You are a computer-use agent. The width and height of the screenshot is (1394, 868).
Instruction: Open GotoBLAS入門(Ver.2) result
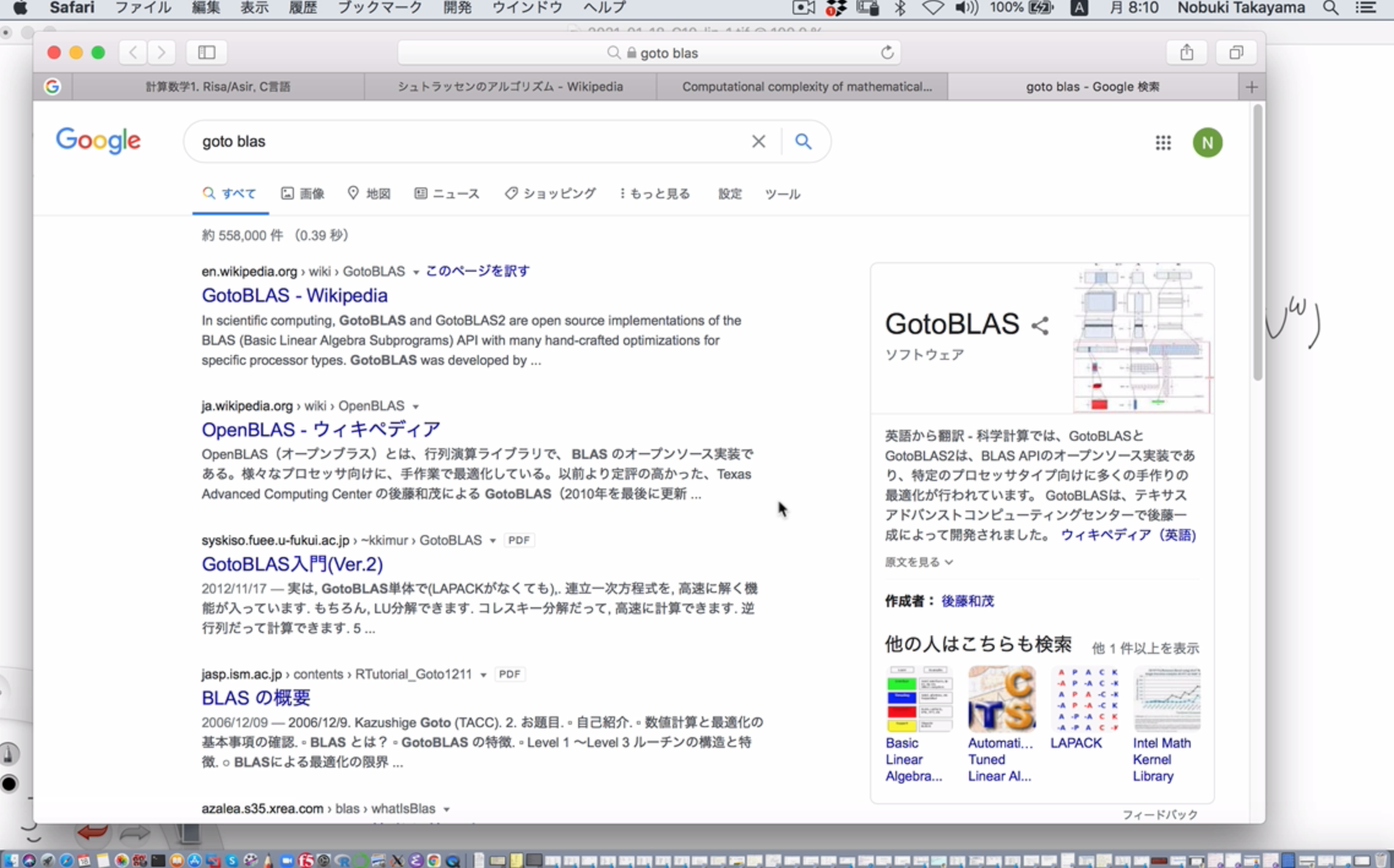click(292, 564)
